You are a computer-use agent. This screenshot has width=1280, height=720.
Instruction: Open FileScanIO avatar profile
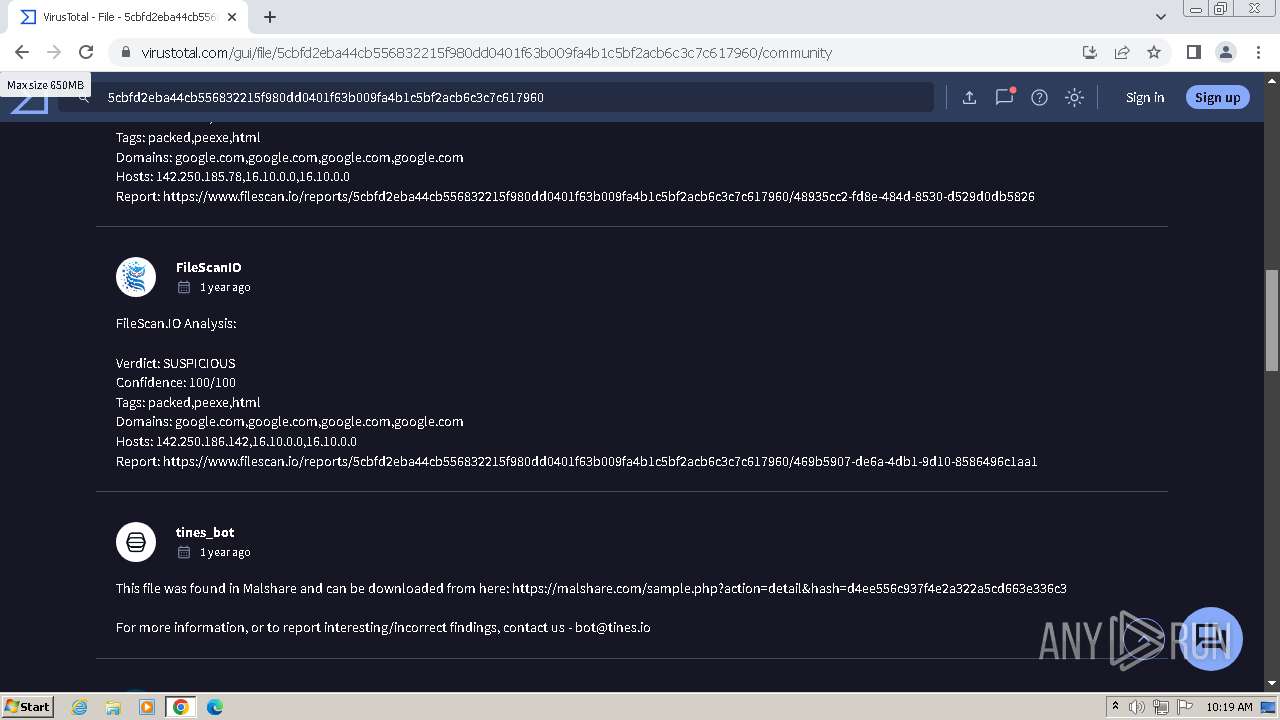point(136,277)
